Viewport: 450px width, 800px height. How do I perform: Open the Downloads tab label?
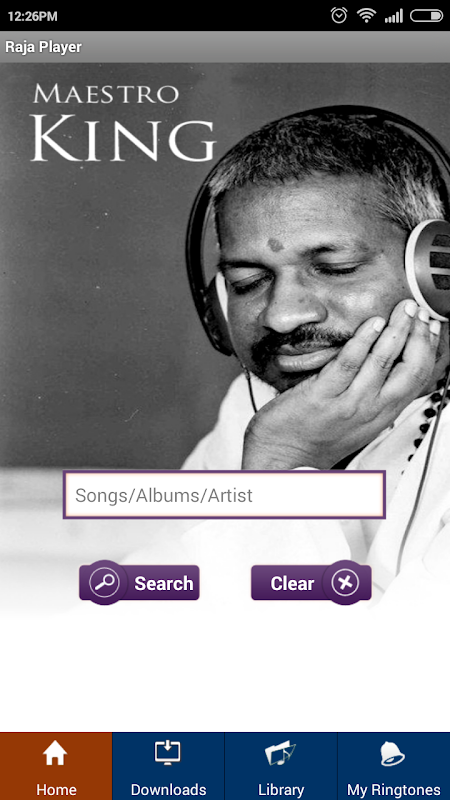click(168, 789)
